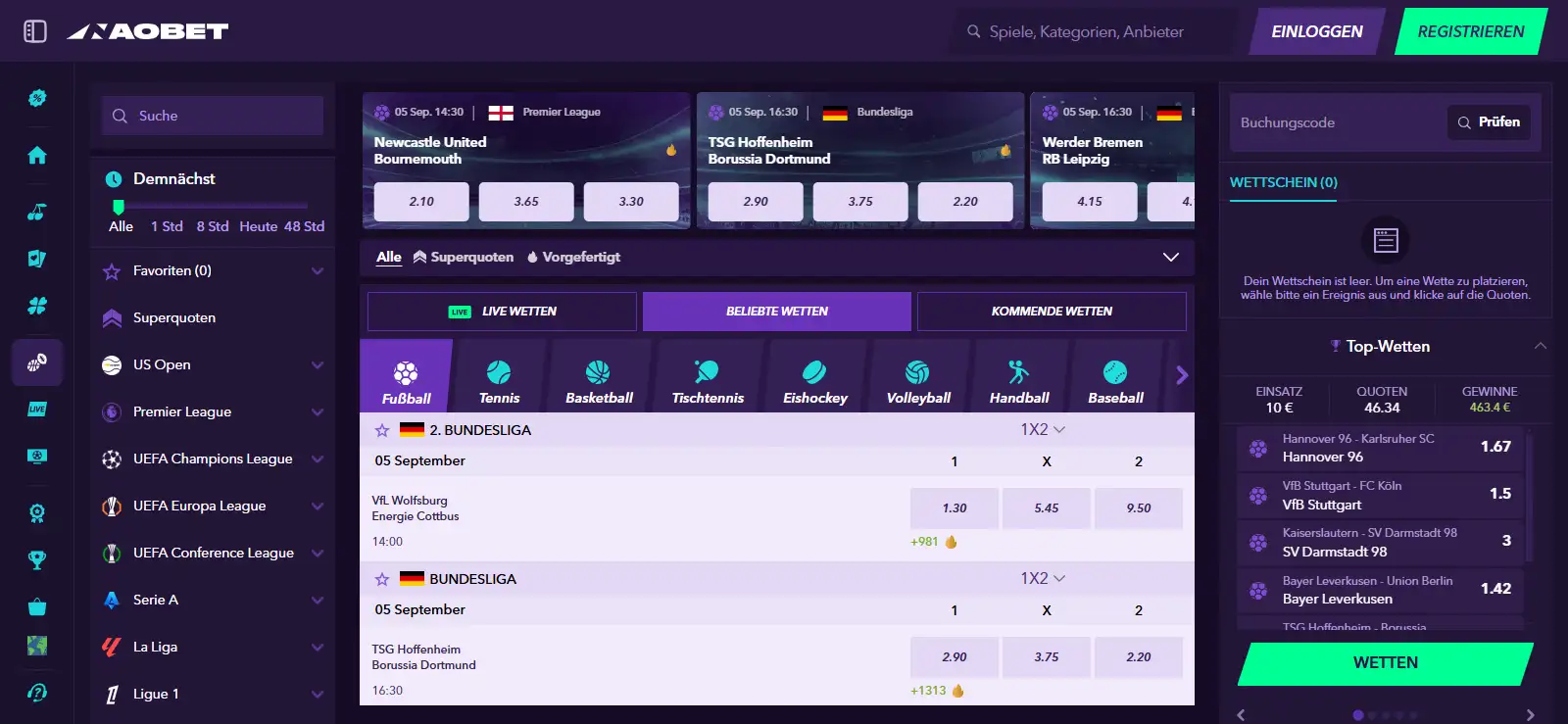The width and height of the screenshot is (1568, 724).
Task: Click the green world map icon in sidebar
Action: click(x=37, y=646)
